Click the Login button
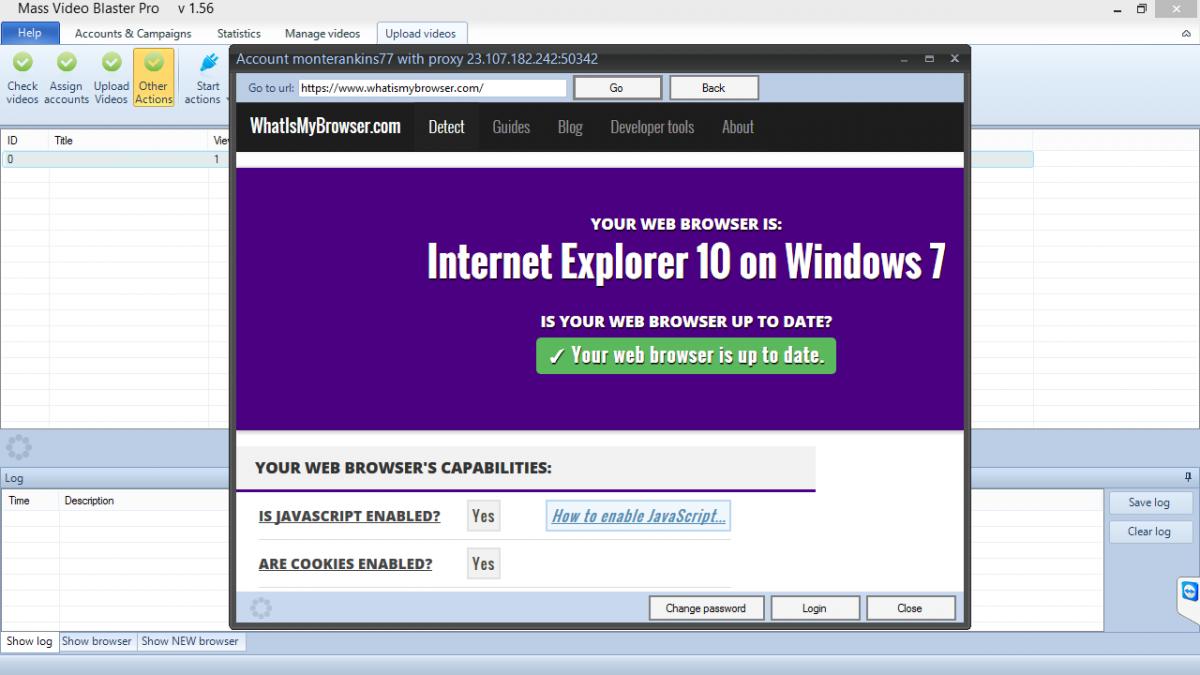This screenshot has height=675, width=1200. [814, 608]
